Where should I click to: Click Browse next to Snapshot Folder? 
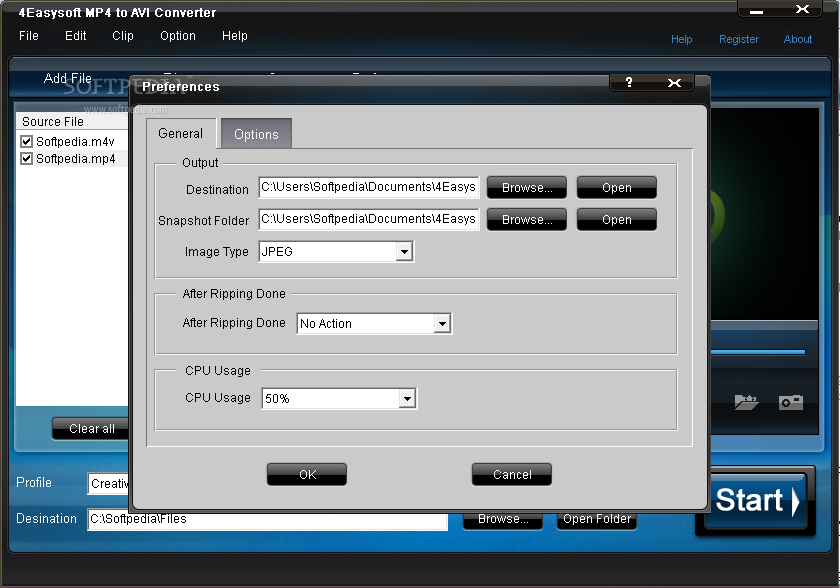(x=527, y=220)
